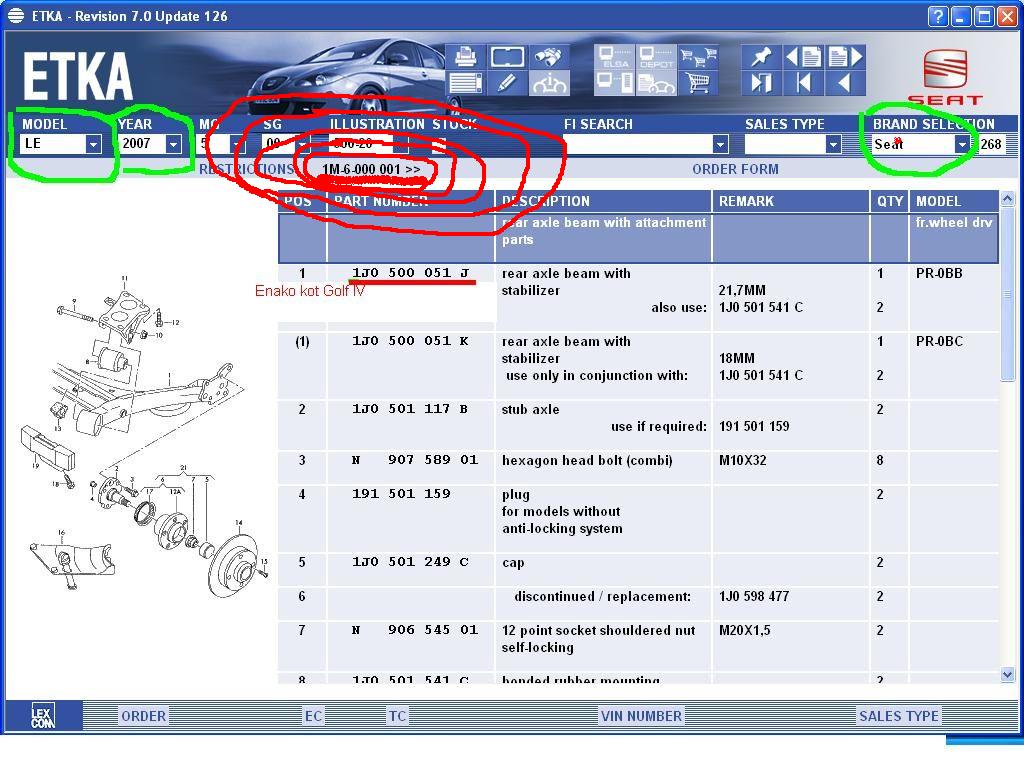The width and height of the screenshot is (1024, 768).
Task: Click the replacement number 1J0 598 477
Action: (x=754, y=596)
